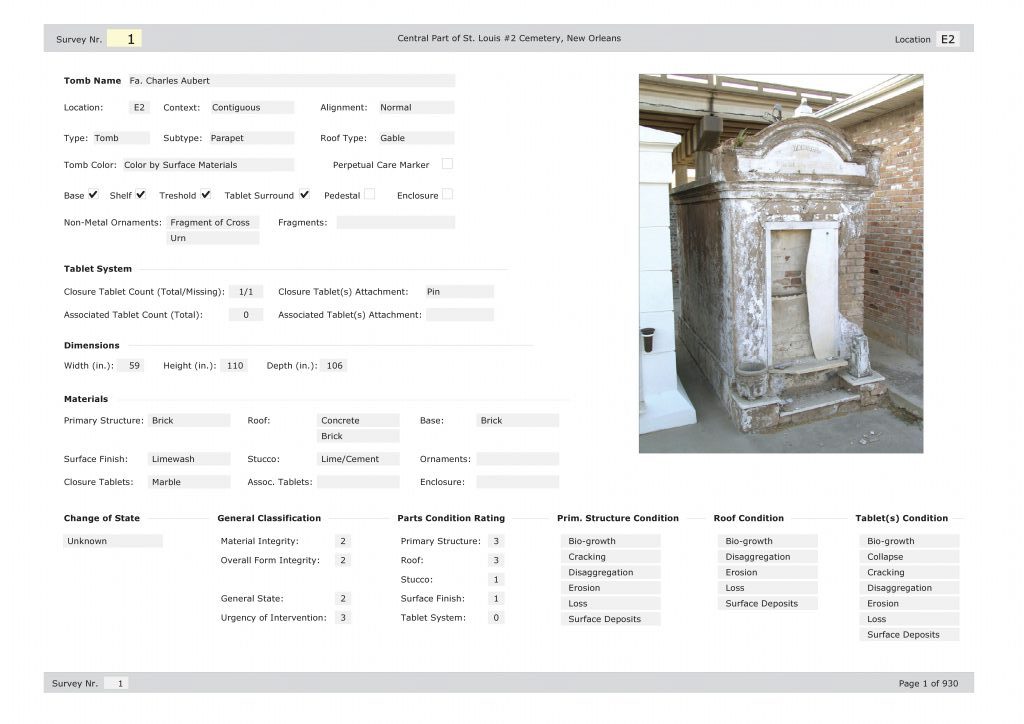This screenshot has height=724, width=1024.
Task: Check the Perpetual Care Marker checkbox
Action: 447,164
